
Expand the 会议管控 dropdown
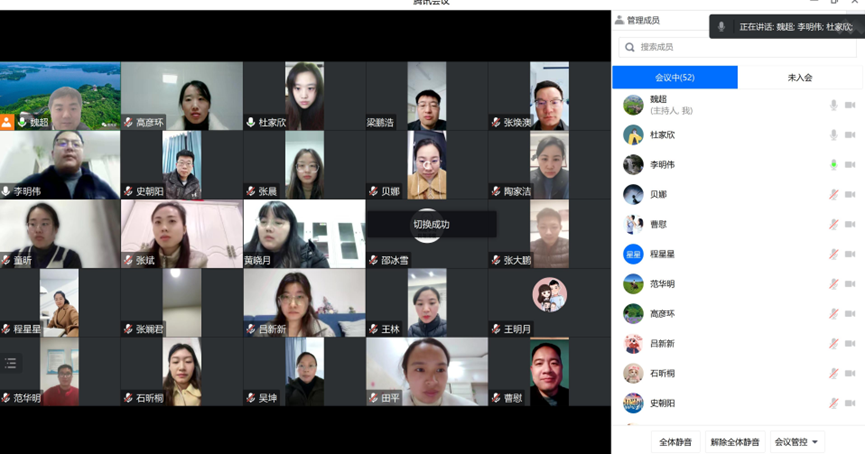click(x=797, y=441)
